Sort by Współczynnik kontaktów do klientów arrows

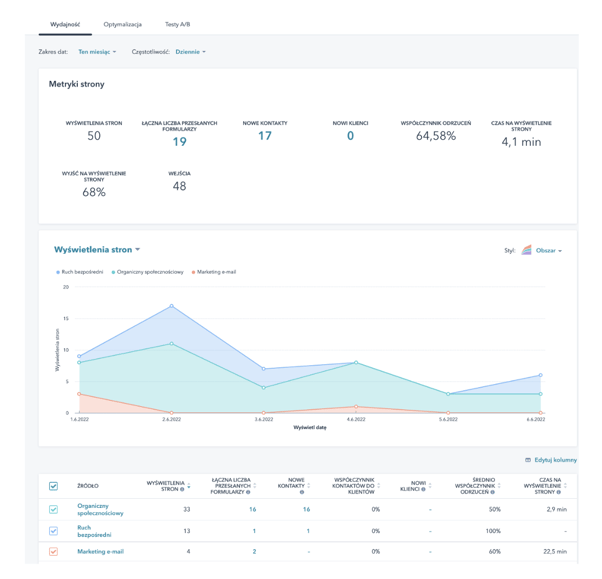coord(379,486)
